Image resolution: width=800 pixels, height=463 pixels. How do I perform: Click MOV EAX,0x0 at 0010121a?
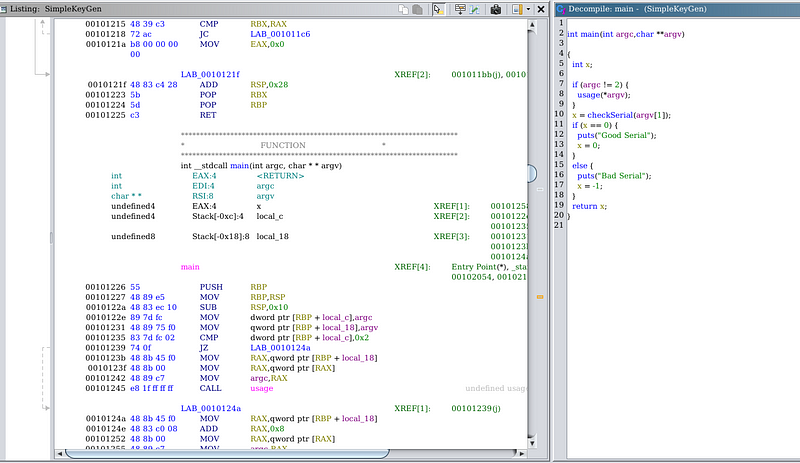pos(242,44)
